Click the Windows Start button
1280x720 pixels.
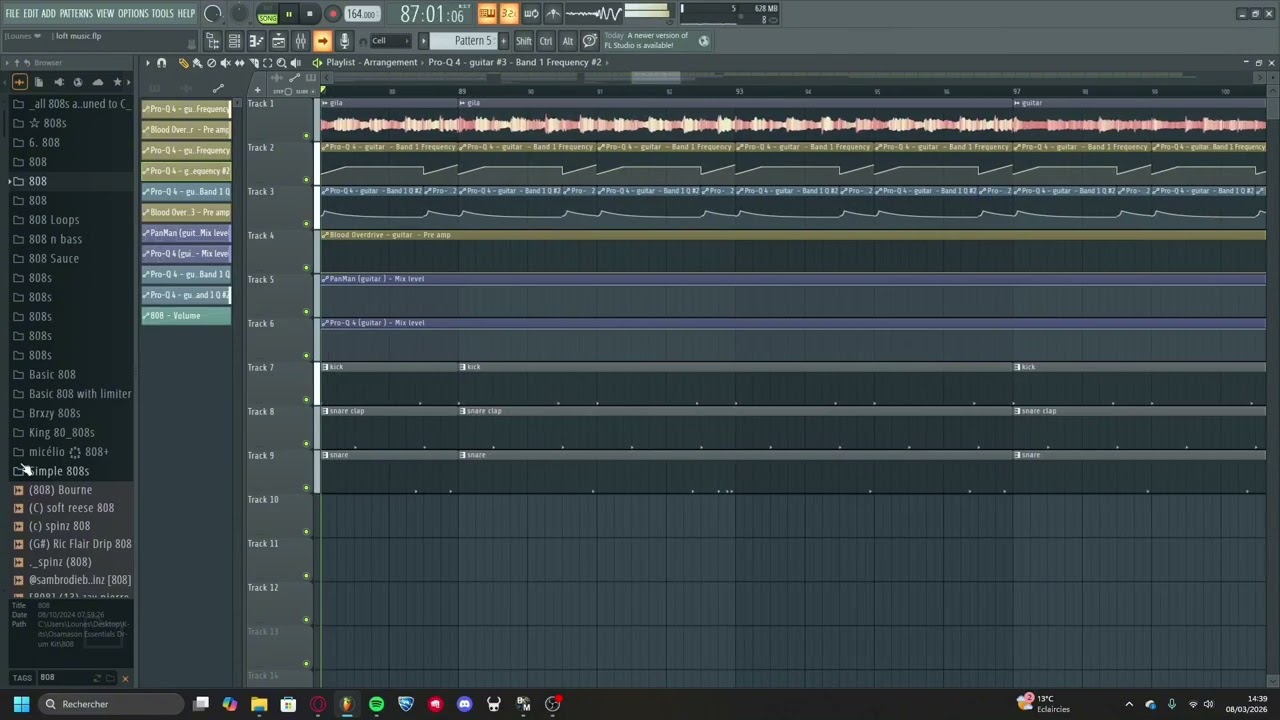21,704
